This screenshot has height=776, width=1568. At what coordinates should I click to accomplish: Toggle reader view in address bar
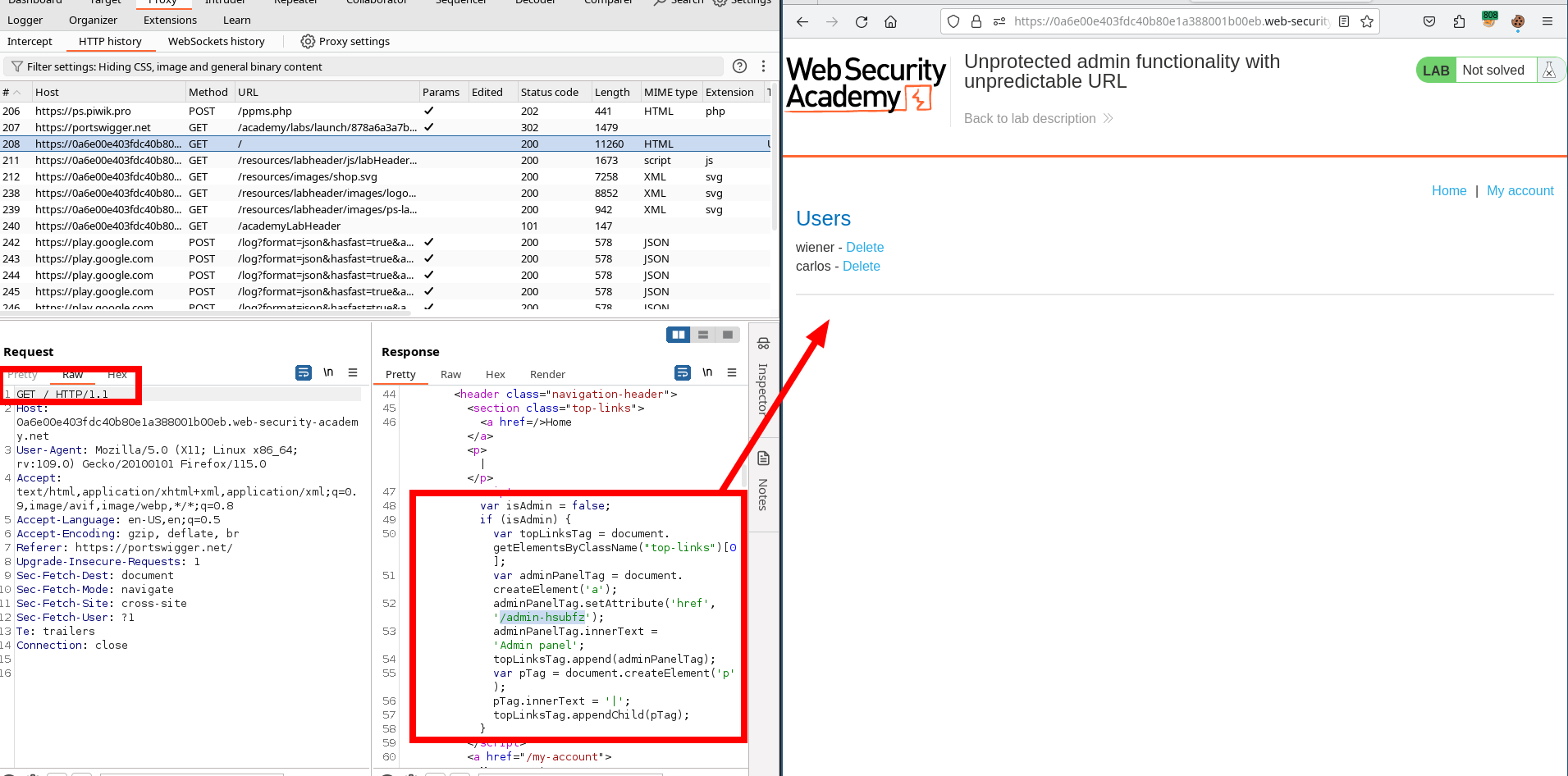1344,22
